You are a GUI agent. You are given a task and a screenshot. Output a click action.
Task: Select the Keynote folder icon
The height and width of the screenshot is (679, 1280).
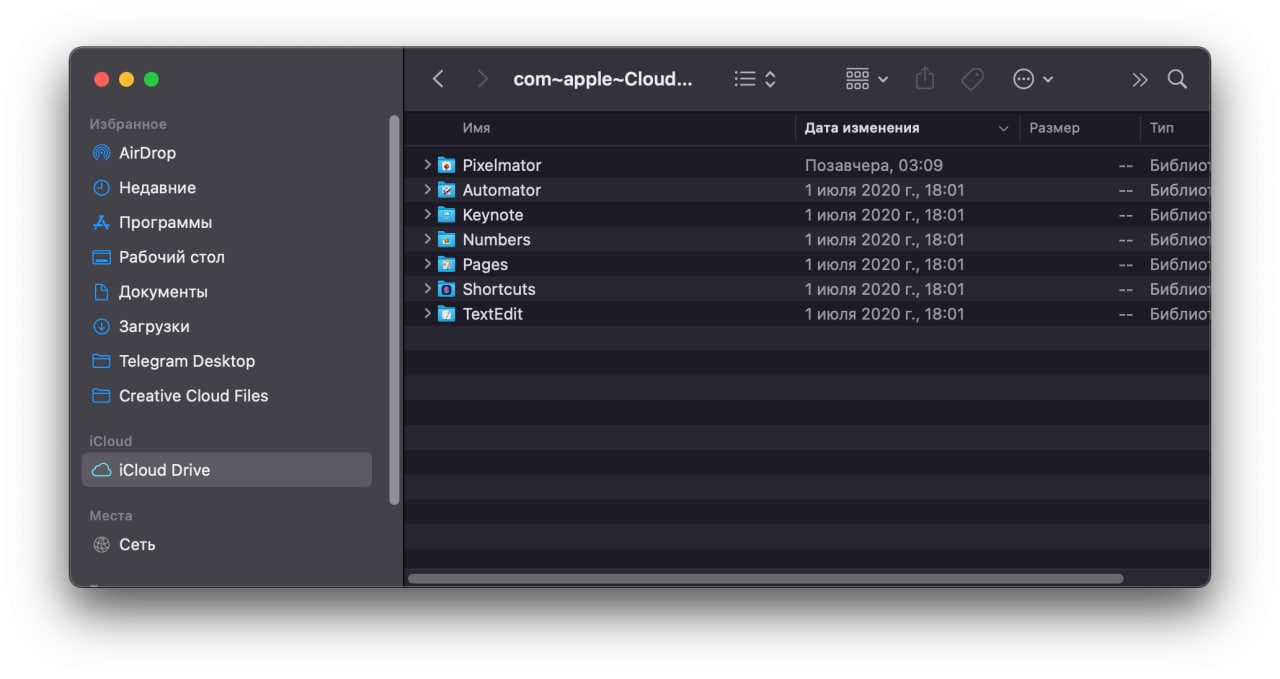pyautogui.click(x=447, y=215)
